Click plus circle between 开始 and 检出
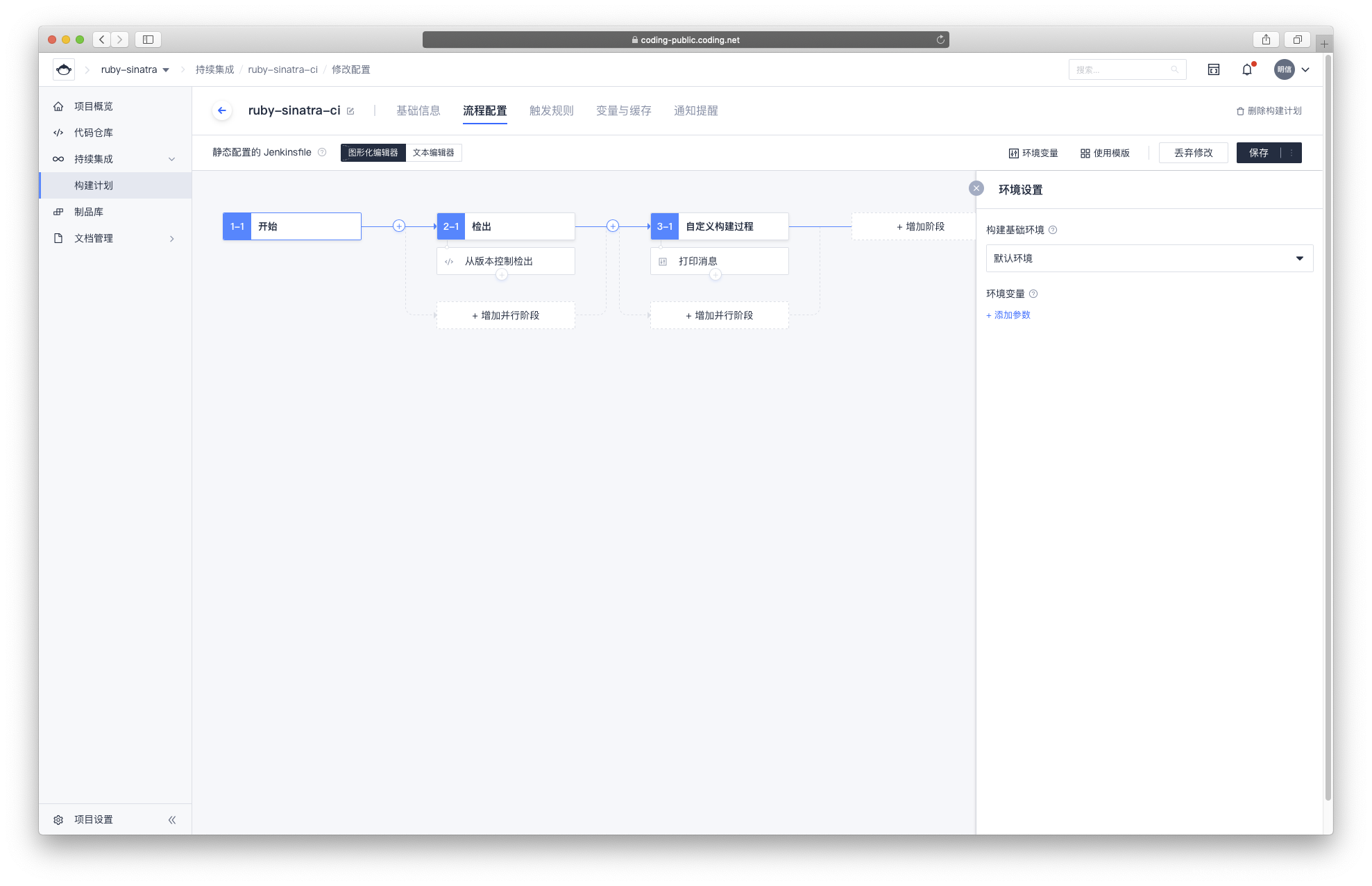This screenshot has width=1372, height=886. point(399,226)
